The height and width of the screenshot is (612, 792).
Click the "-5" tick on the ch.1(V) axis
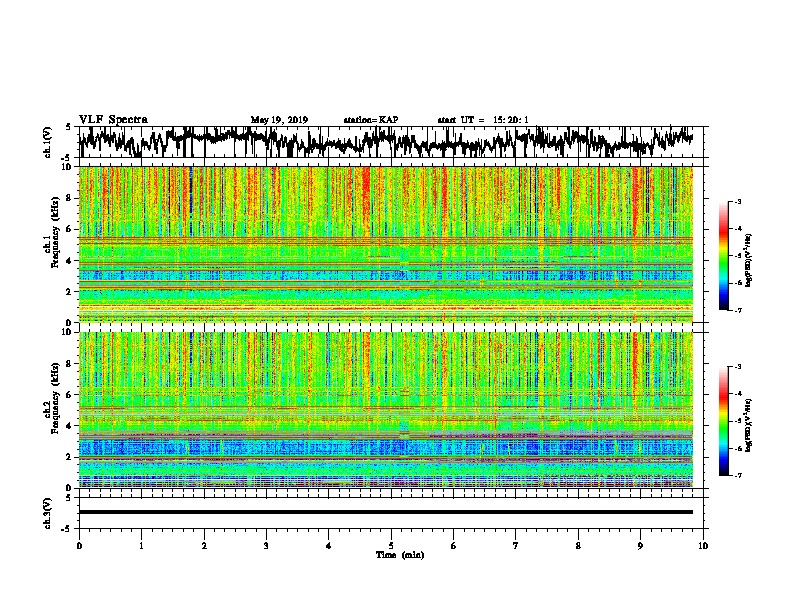[66, 158]
